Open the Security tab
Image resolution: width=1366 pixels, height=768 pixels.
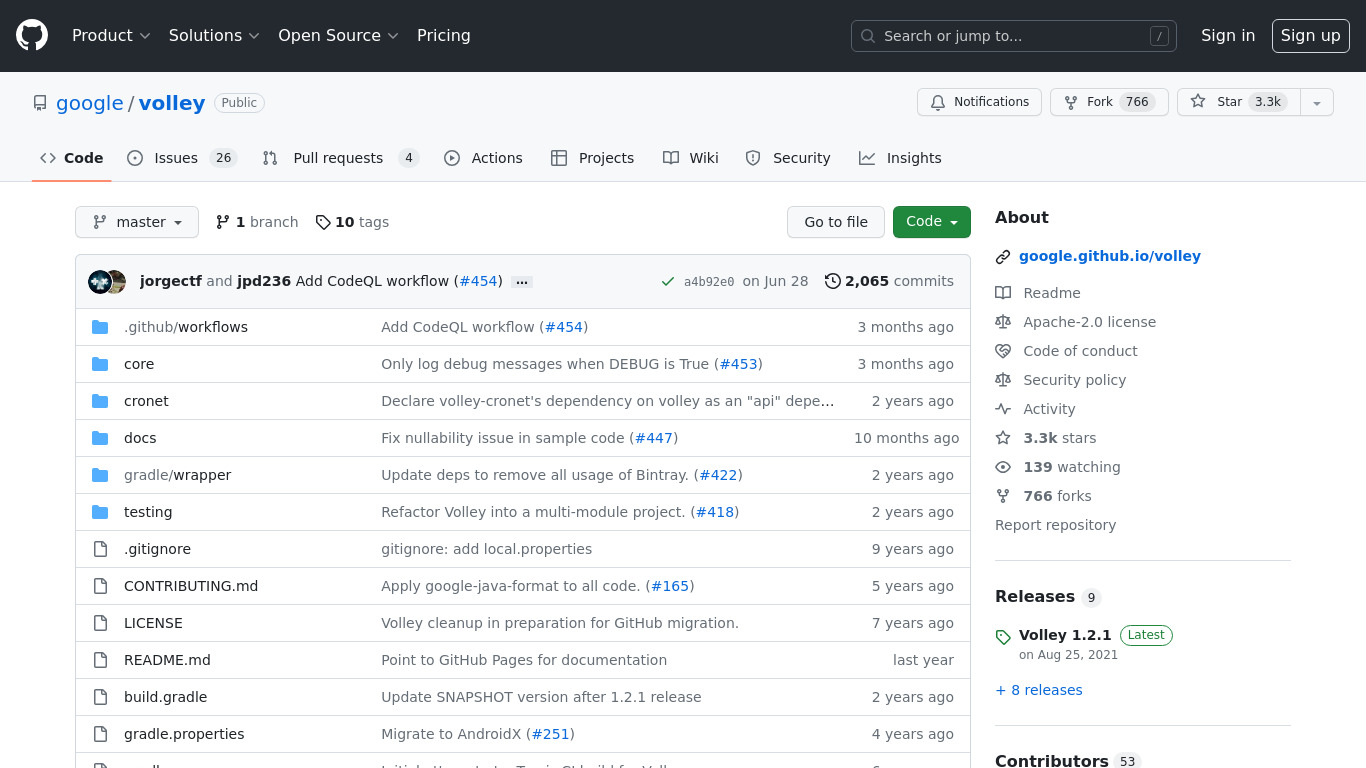pos(788,158)
